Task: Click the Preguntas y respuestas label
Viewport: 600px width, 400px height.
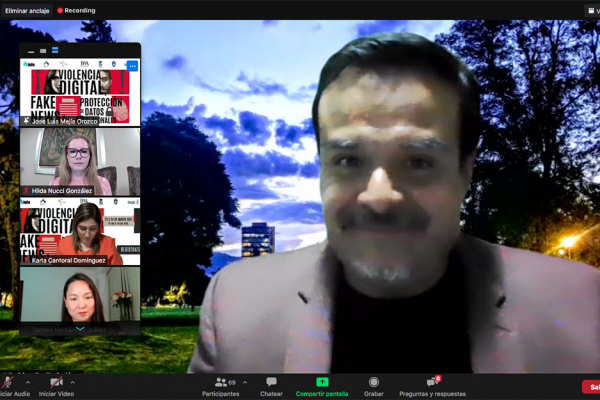Action: [x=433, y=394]
